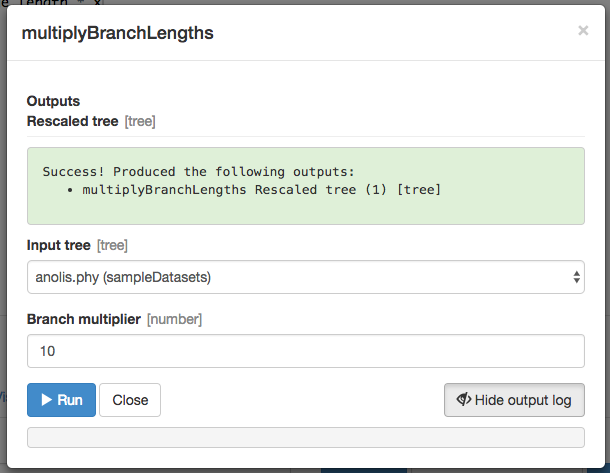Click the [number] type tag beside Branch multiplier
This screenshot has width=610, height=473.
pos(174,319)
